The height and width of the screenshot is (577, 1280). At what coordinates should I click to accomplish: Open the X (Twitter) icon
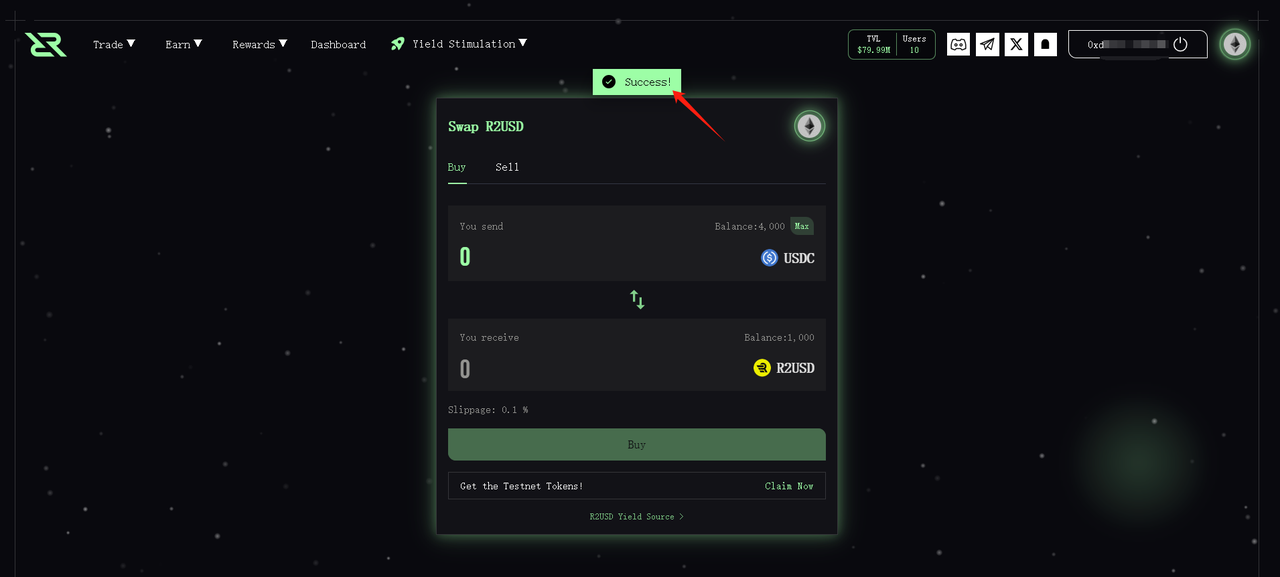pos(1016,44)
